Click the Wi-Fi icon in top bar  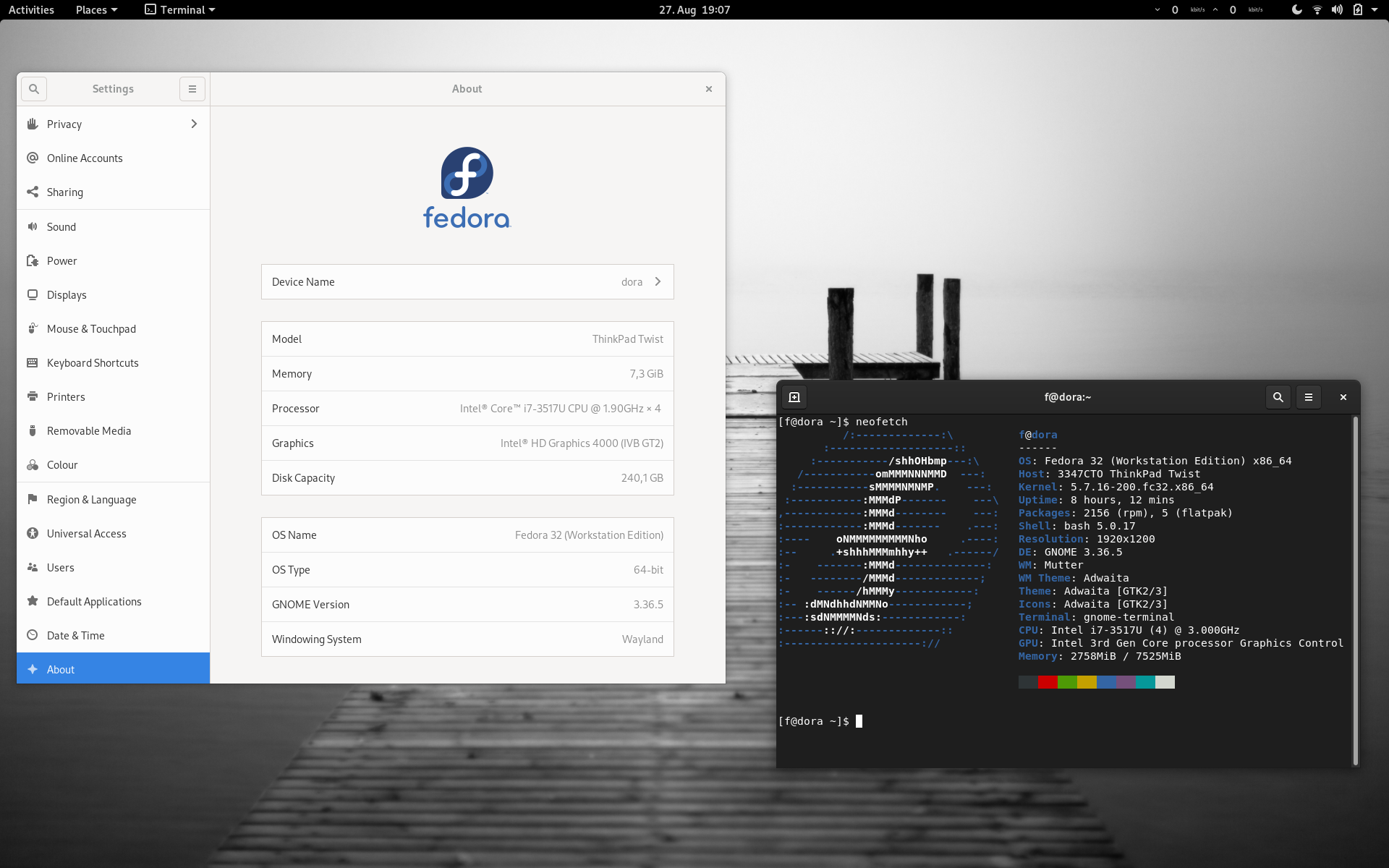pyautogui.click(x=1317, y=10)
